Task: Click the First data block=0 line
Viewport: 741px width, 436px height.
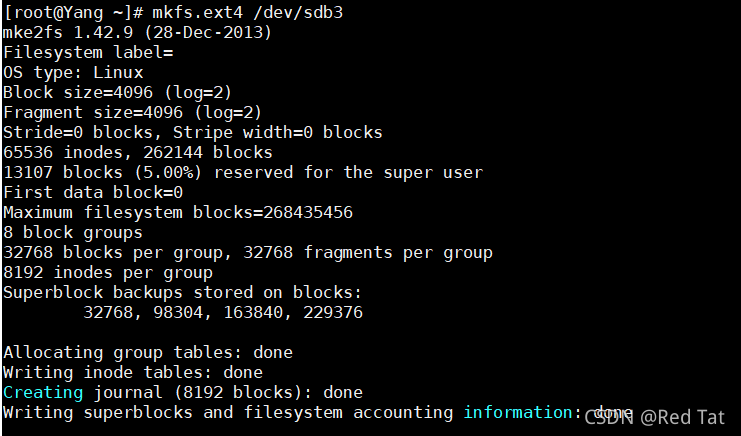Action: point(93,193)
